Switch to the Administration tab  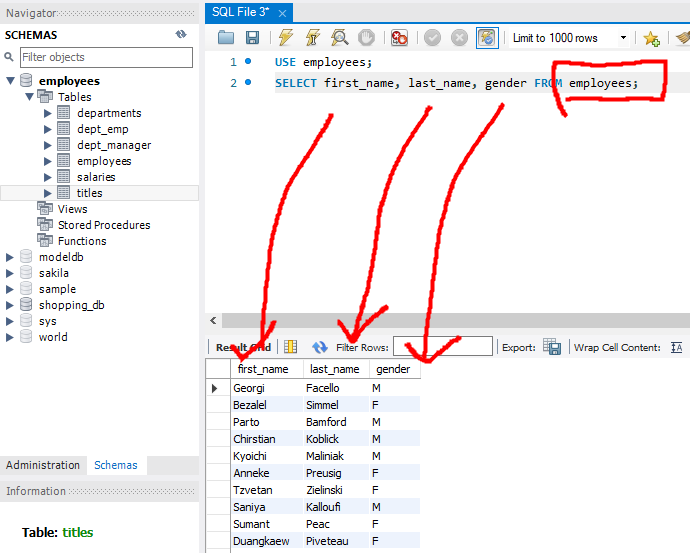(43, 465)
